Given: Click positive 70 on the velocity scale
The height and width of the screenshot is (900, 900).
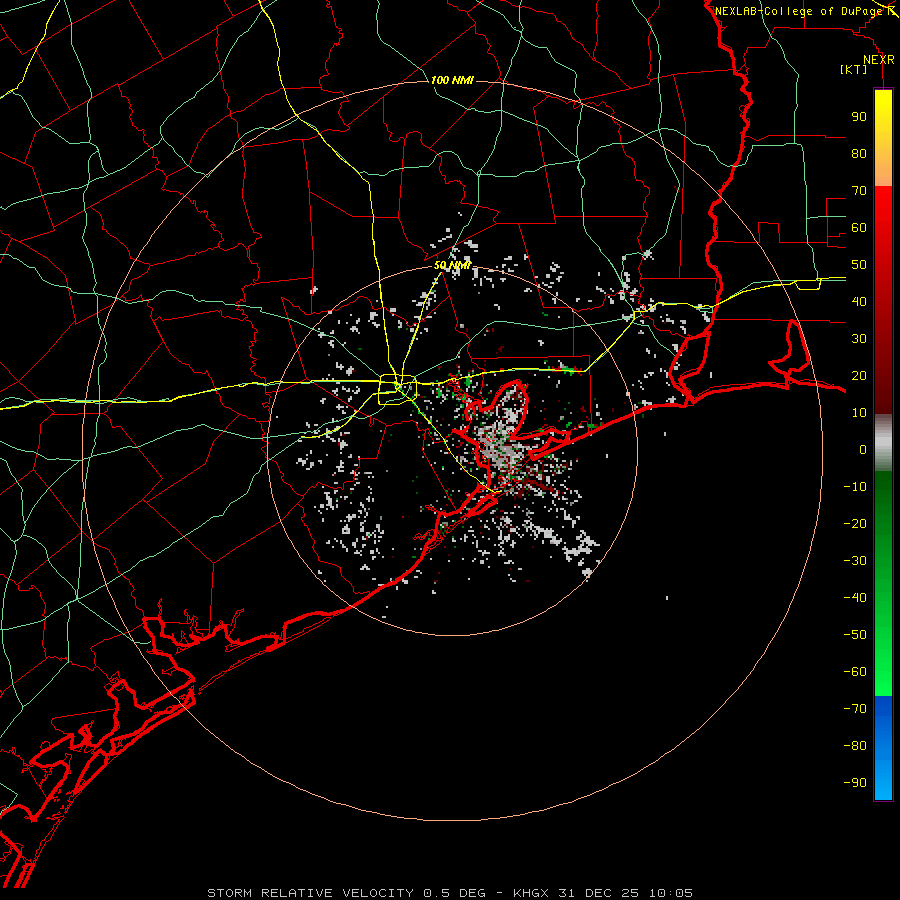Looking at the screenshot, I should (x=859, y=191).
